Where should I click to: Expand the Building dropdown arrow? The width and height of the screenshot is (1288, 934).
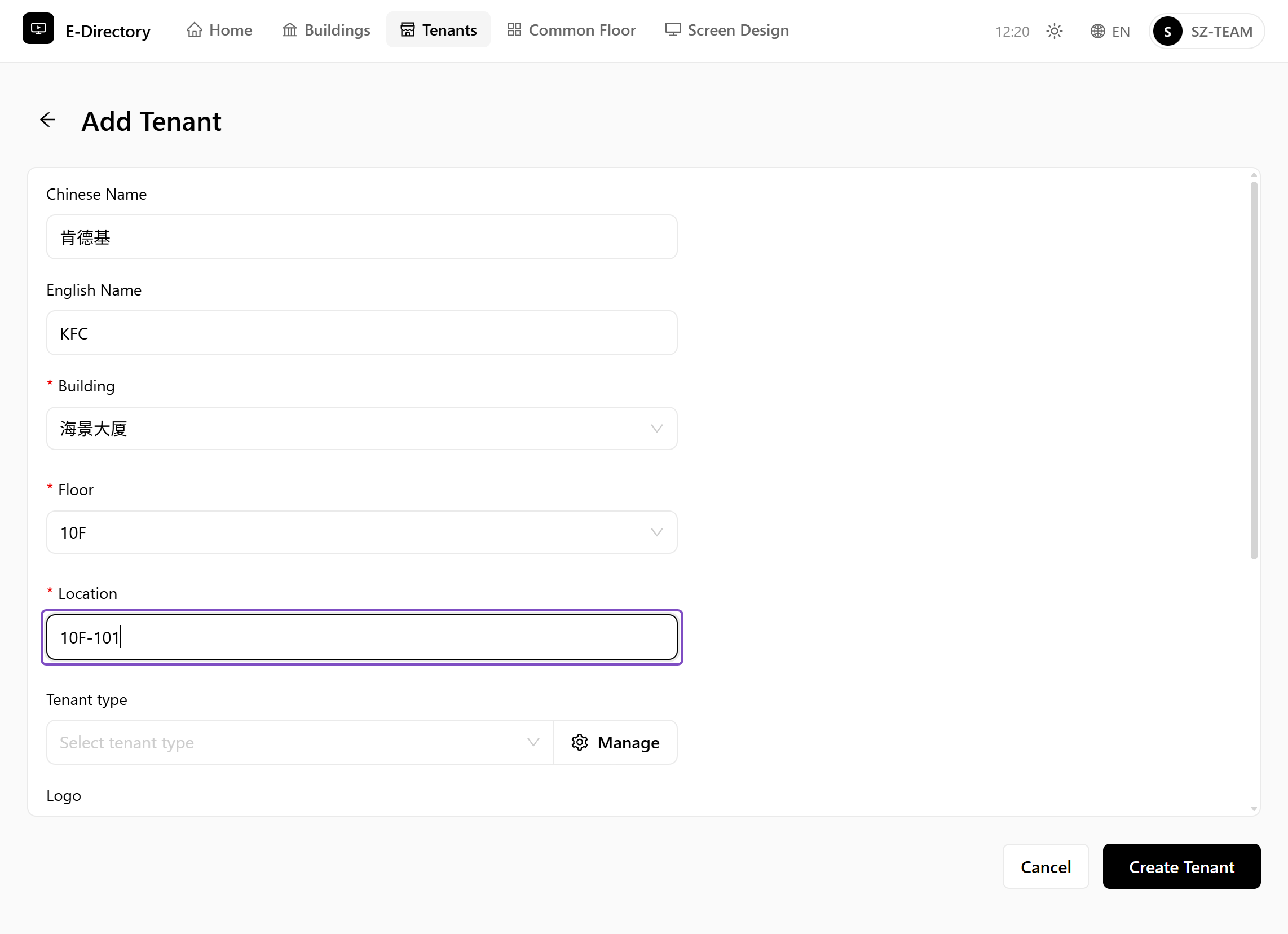[x=656, y=429]
